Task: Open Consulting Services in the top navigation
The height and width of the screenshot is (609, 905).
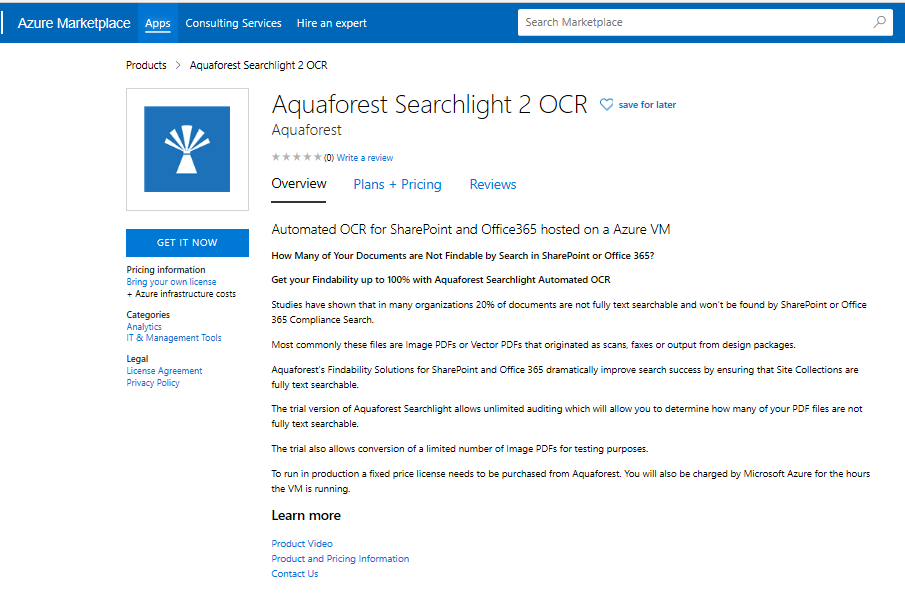Action: point(233,23)
